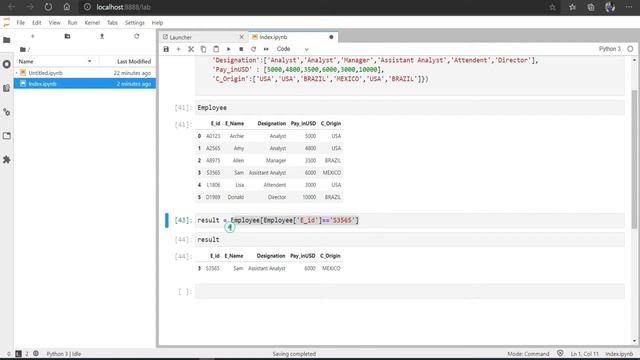Screen dimensions: 640x360
Task: Click the empty code cell at the bottom
Action: coord(410,291)
